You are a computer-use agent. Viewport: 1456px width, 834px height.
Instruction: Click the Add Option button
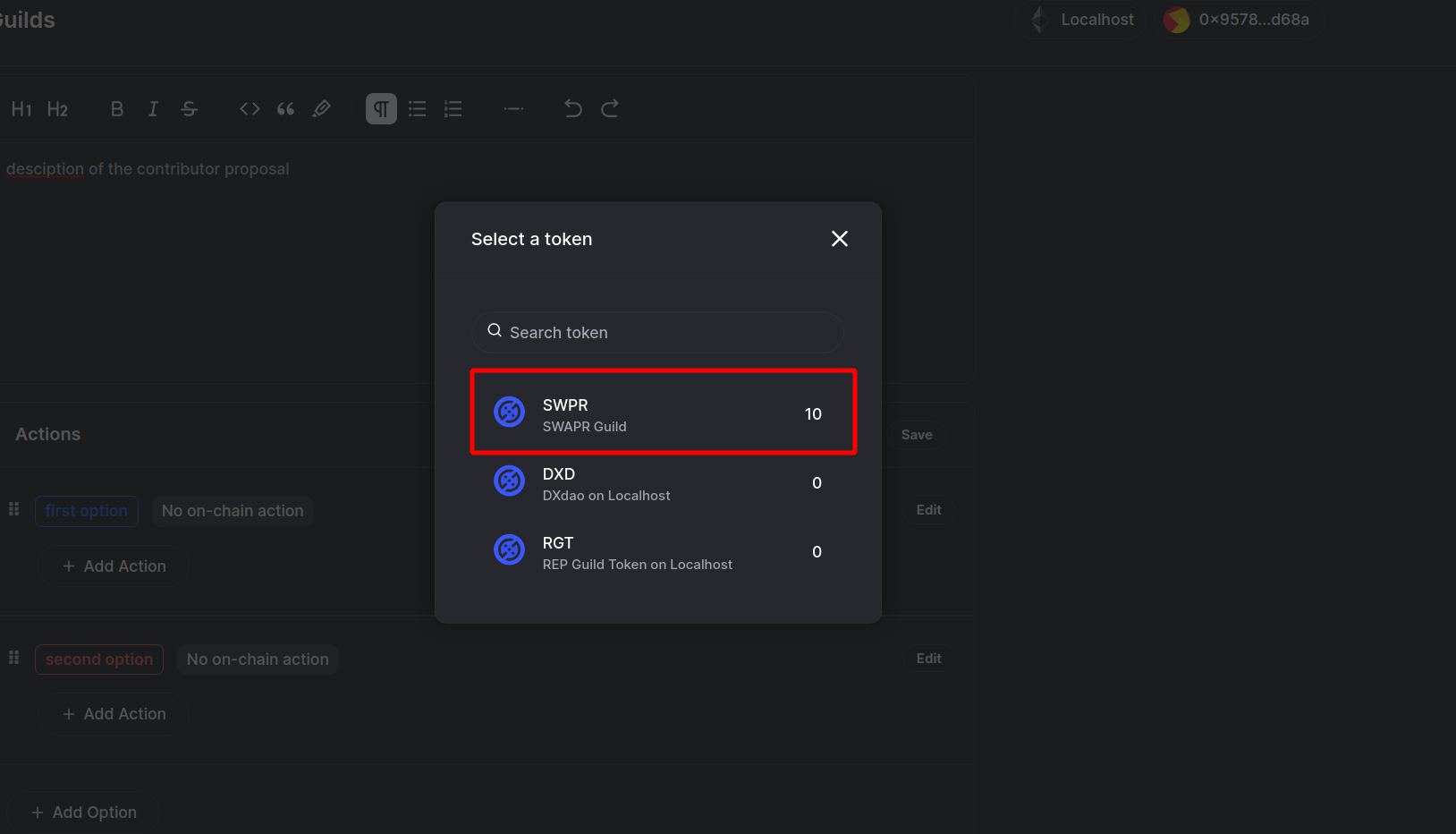tap(84, 813)
